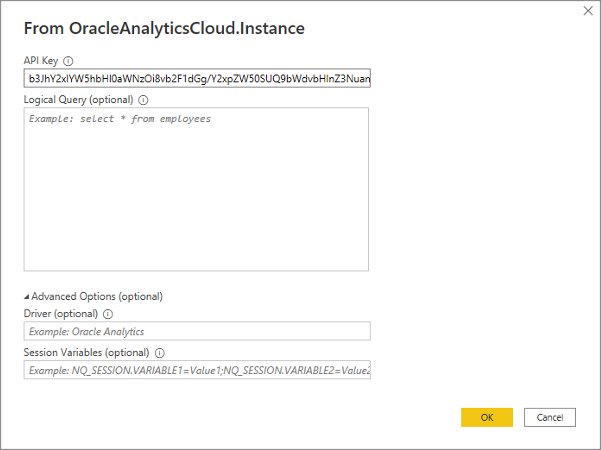This screenshot has width=601, height=450.
Task: Focus the Driver input box
Action: click(197, 331)
